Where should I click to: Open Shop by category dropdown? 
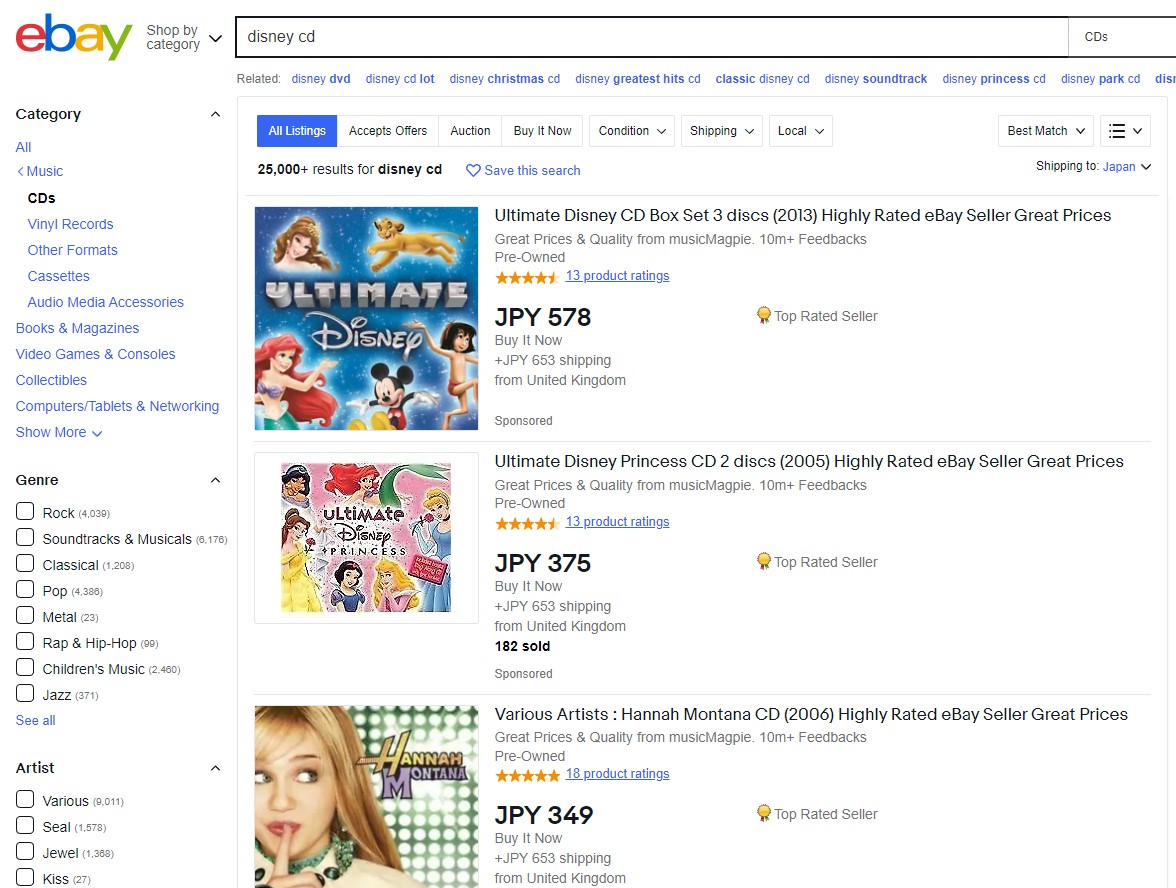click(184, 37)
